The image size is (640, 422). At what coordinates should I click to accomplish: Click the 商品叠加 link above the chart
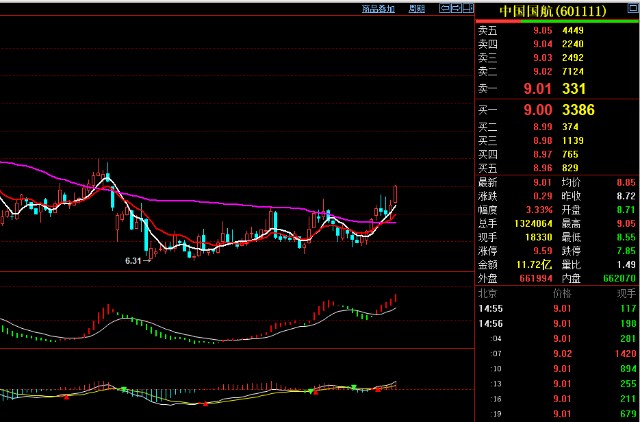[x=378, y=9]
